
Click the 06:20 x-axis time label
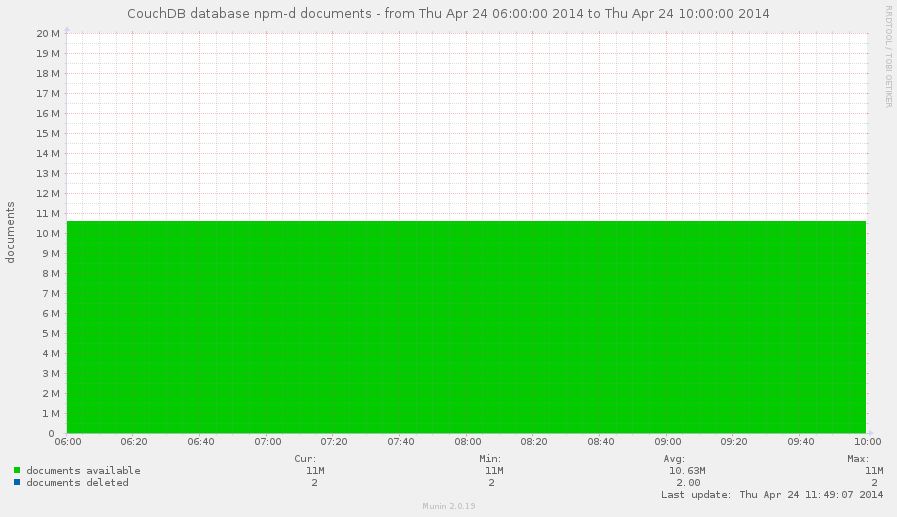134,442
